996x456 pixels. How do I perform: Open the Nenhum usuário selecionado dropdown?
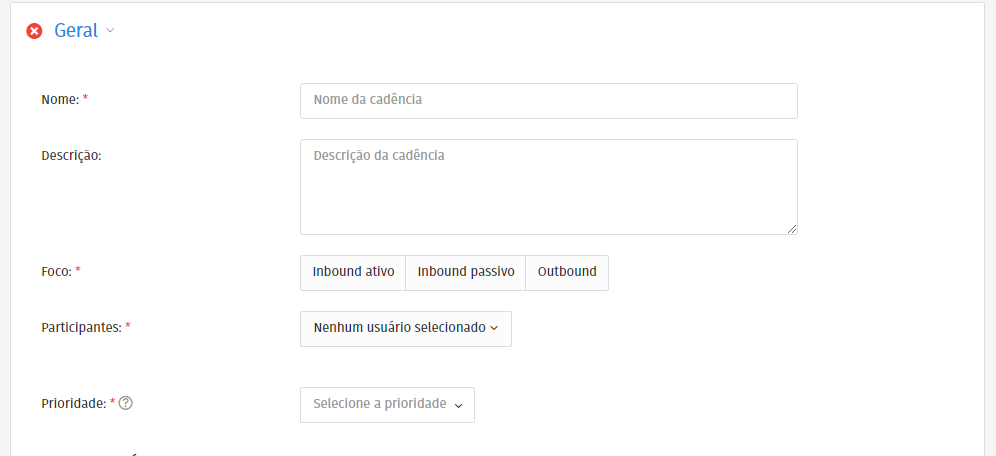(405, 328)
